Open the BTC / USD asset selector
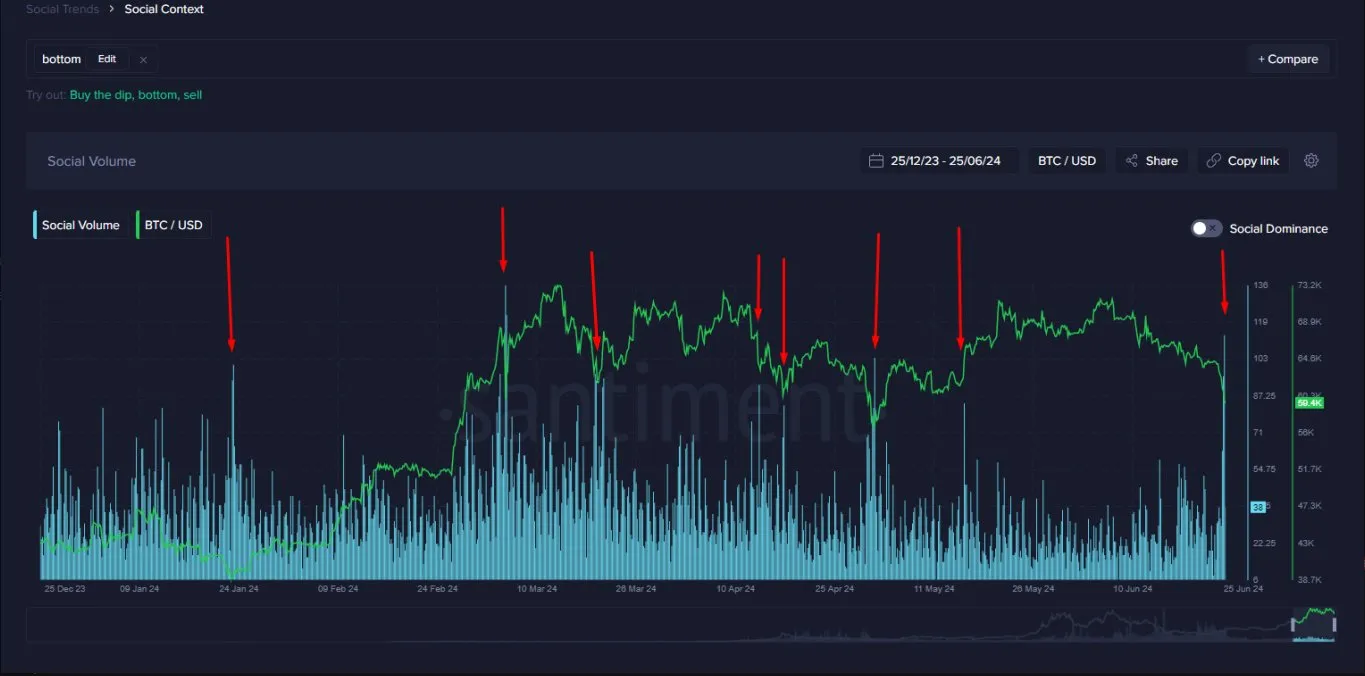 tap(1066, 160)
